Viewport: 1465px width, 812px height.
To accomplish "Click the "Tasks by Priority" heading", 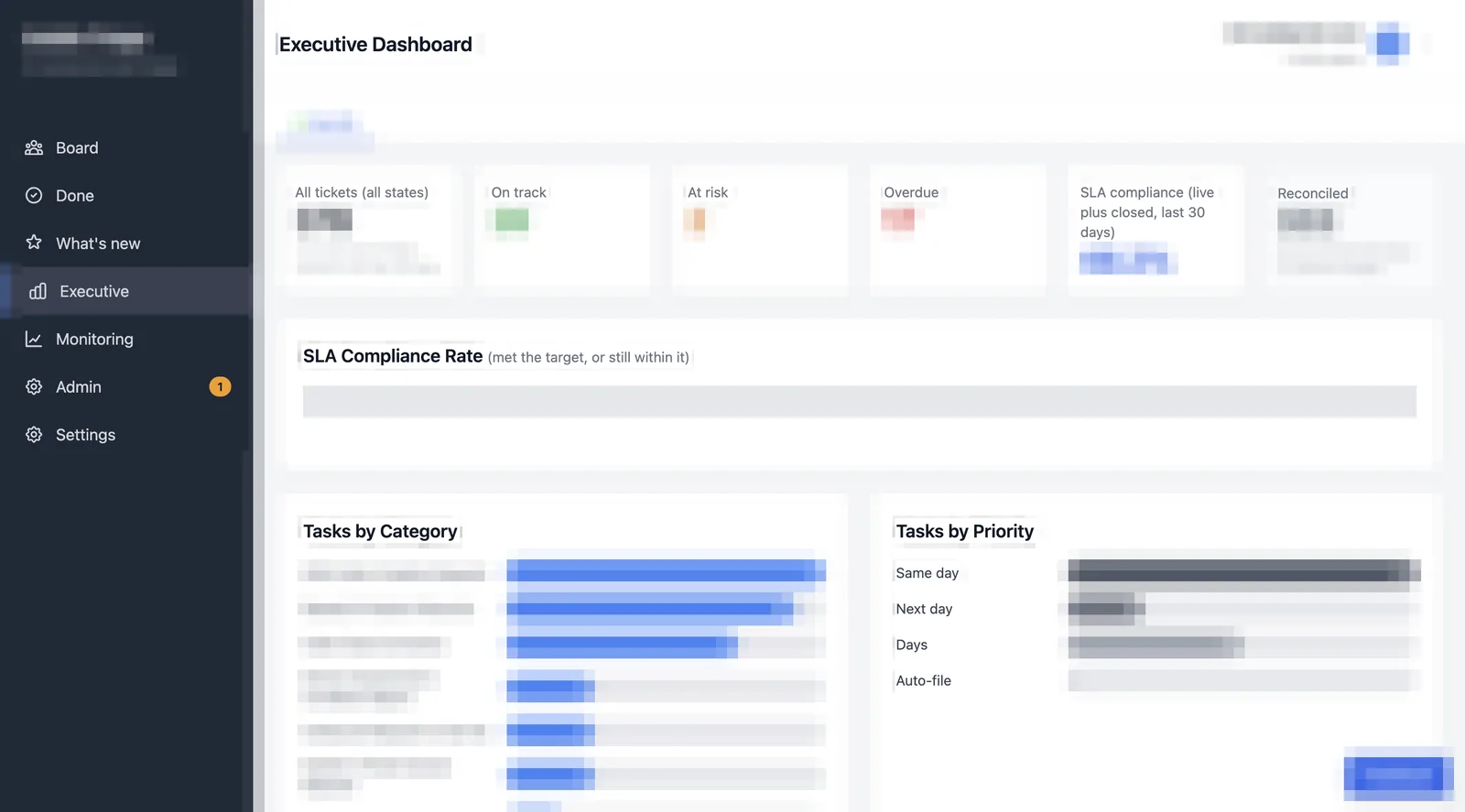I will pyautogui.click(x=965, y=532).
